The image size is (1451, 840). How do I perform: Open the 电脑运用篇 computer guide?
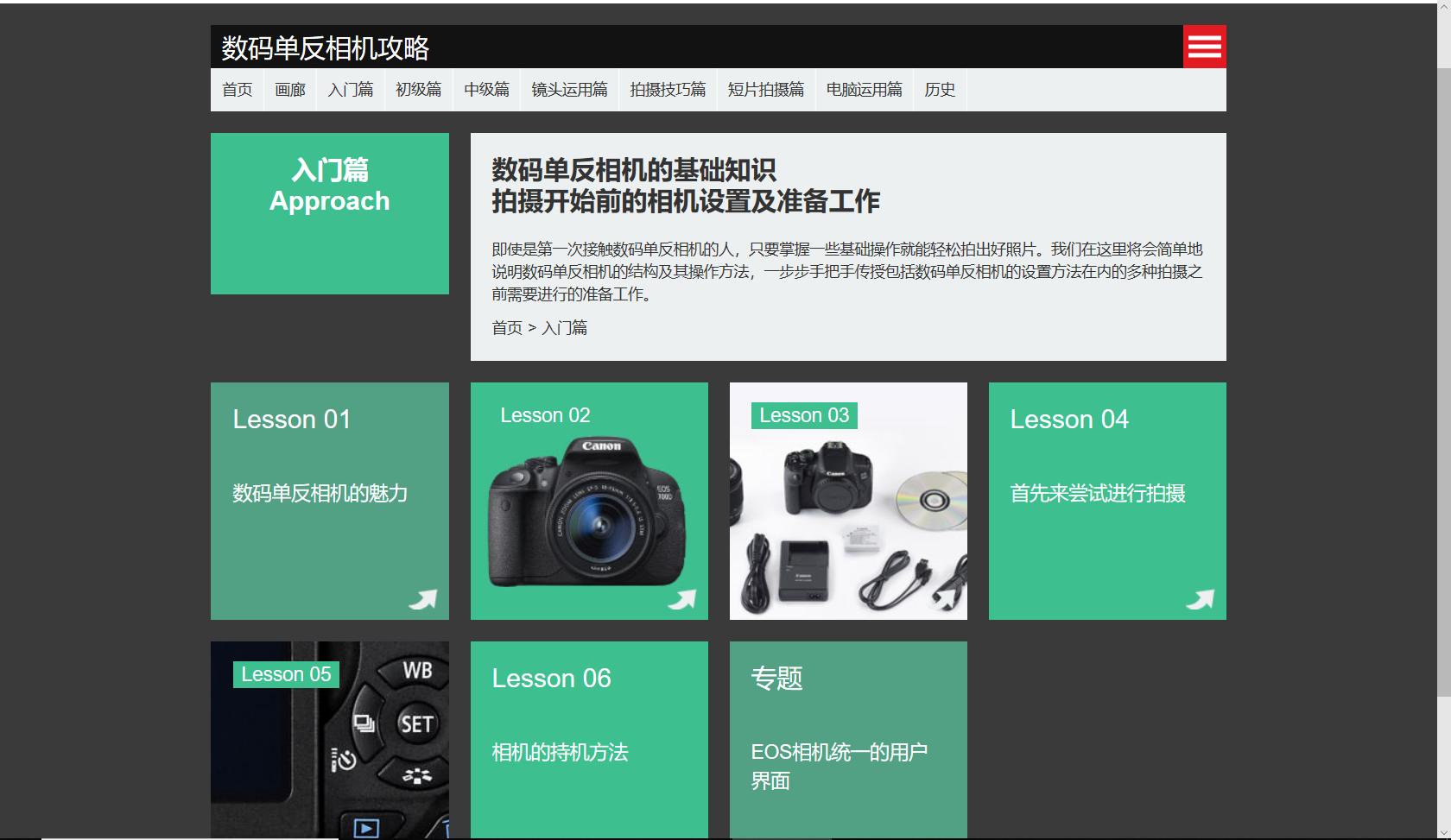tap(865, 89)
